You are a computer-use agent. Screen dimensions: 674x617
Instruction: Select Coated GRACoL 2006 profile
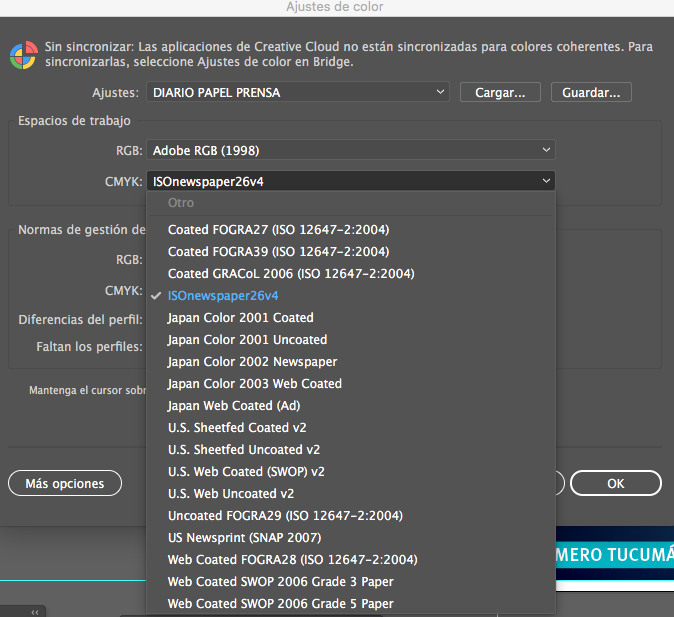(351, 273)
